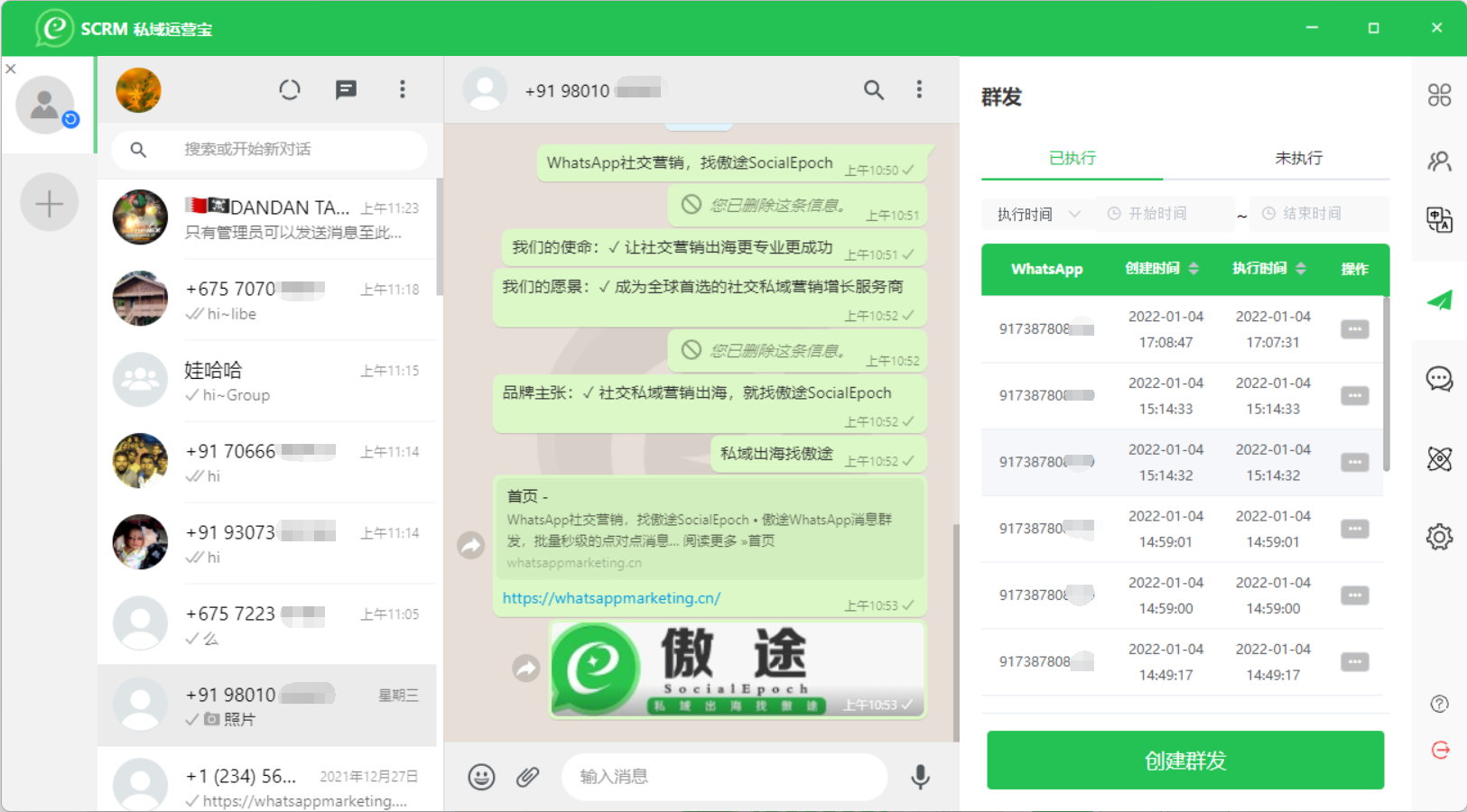Start a new chat with the message icon
1467x812 pixels.
tap(346, 89)
